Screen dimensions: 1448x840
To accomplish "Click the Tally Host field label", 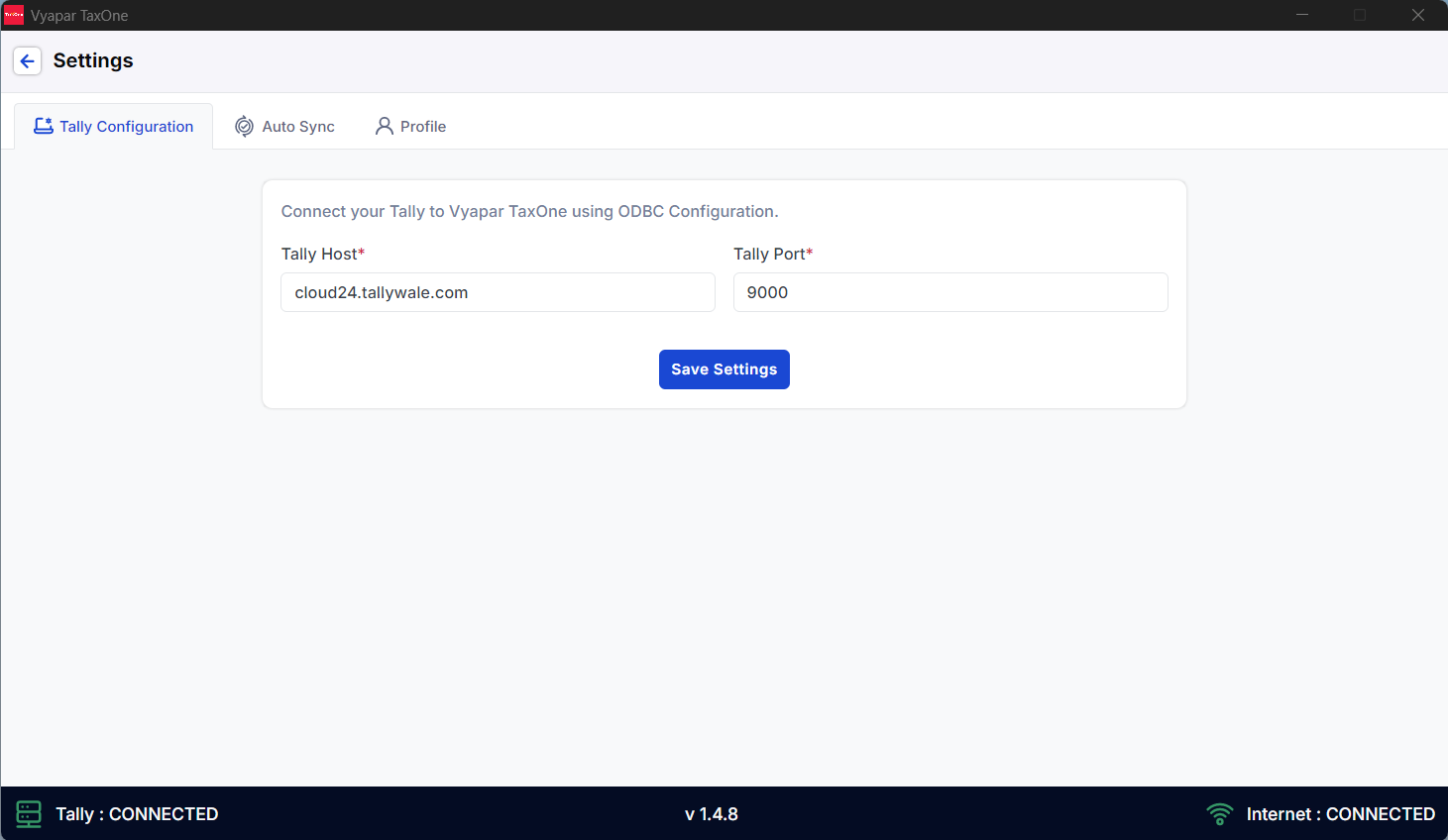I will pyautogui.click(x=323, y=254).
